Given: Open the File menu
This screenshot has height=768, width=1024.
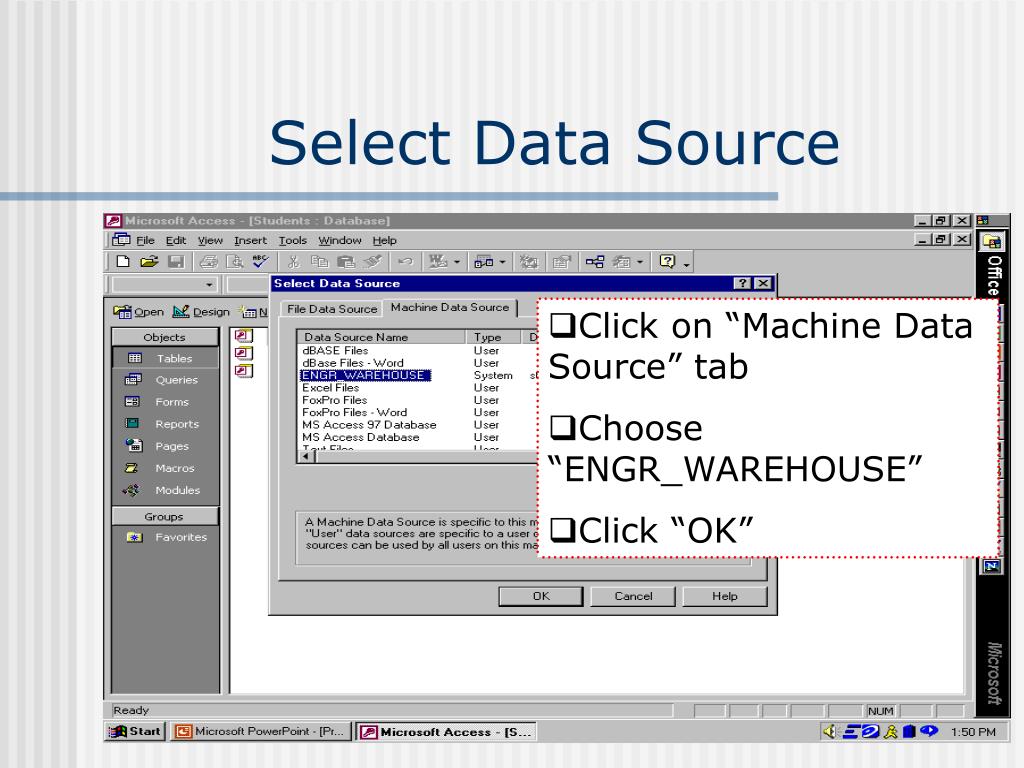Looking at the screenshot, I should [145, 240].
